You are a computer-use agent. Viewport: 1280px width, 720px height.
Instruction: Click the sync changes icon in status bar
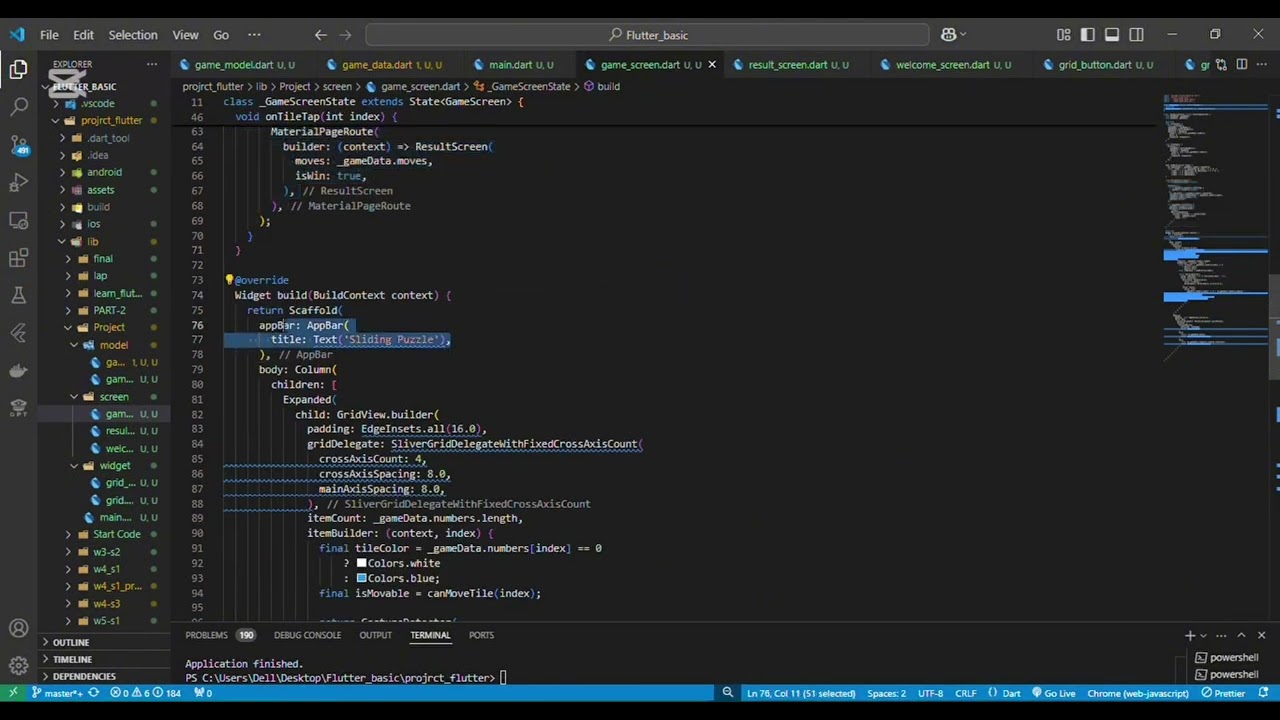pyautogui.click(x=93, y=693)
